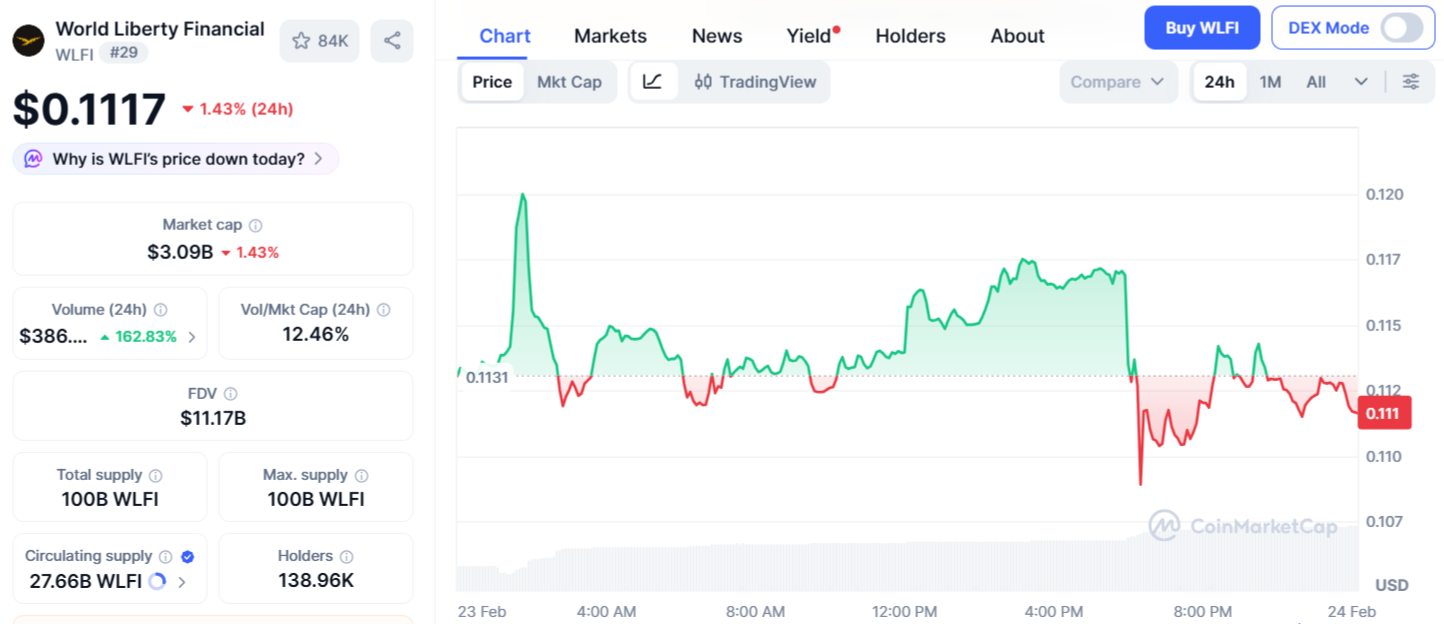This screenshot has width=1444, height=624.
Task: Switch chart to Mkt Cap view
Action: [569, 82]
